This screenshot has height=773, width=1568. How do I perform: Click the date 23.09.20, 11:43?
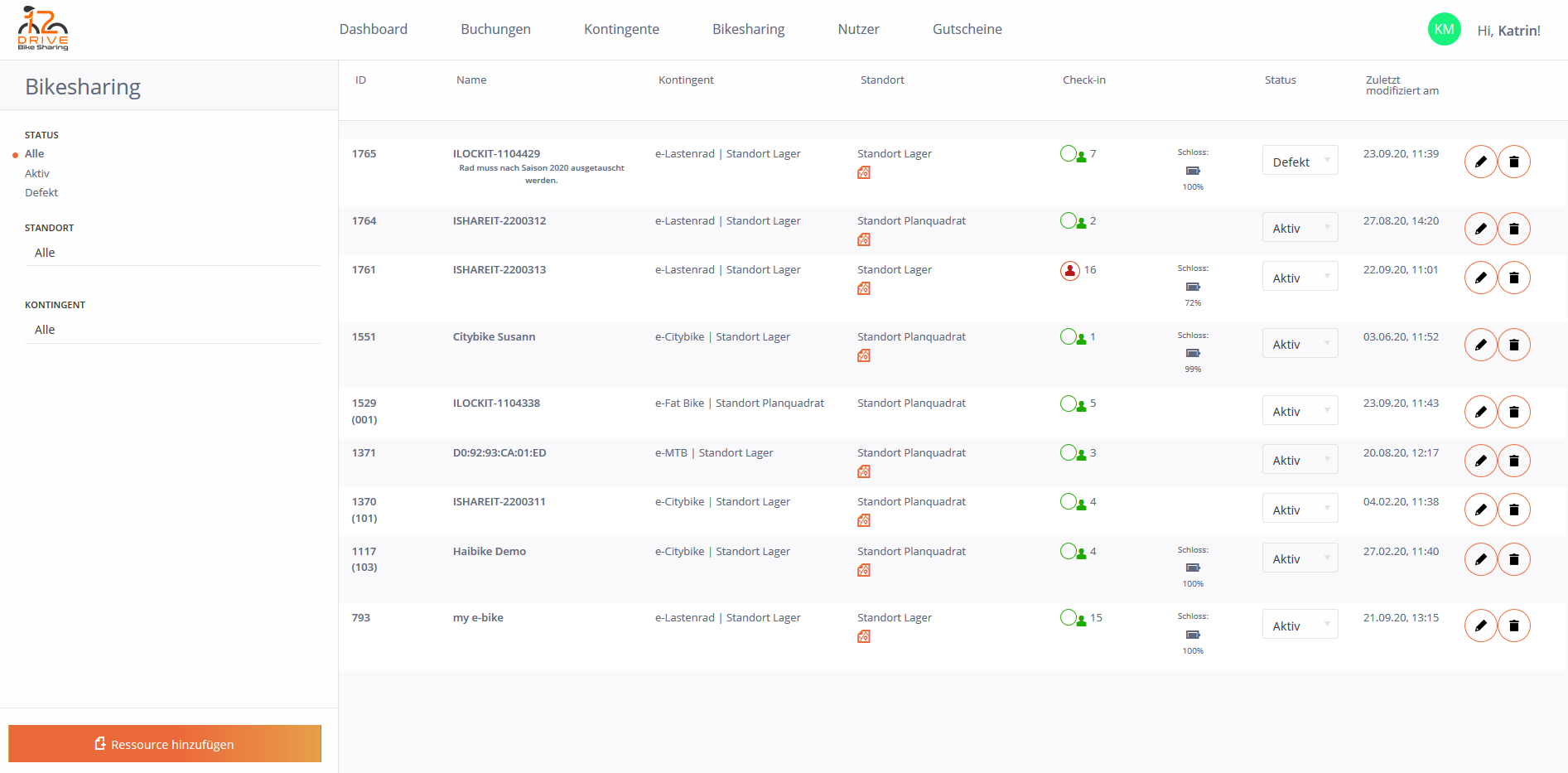coord(1401,403)
